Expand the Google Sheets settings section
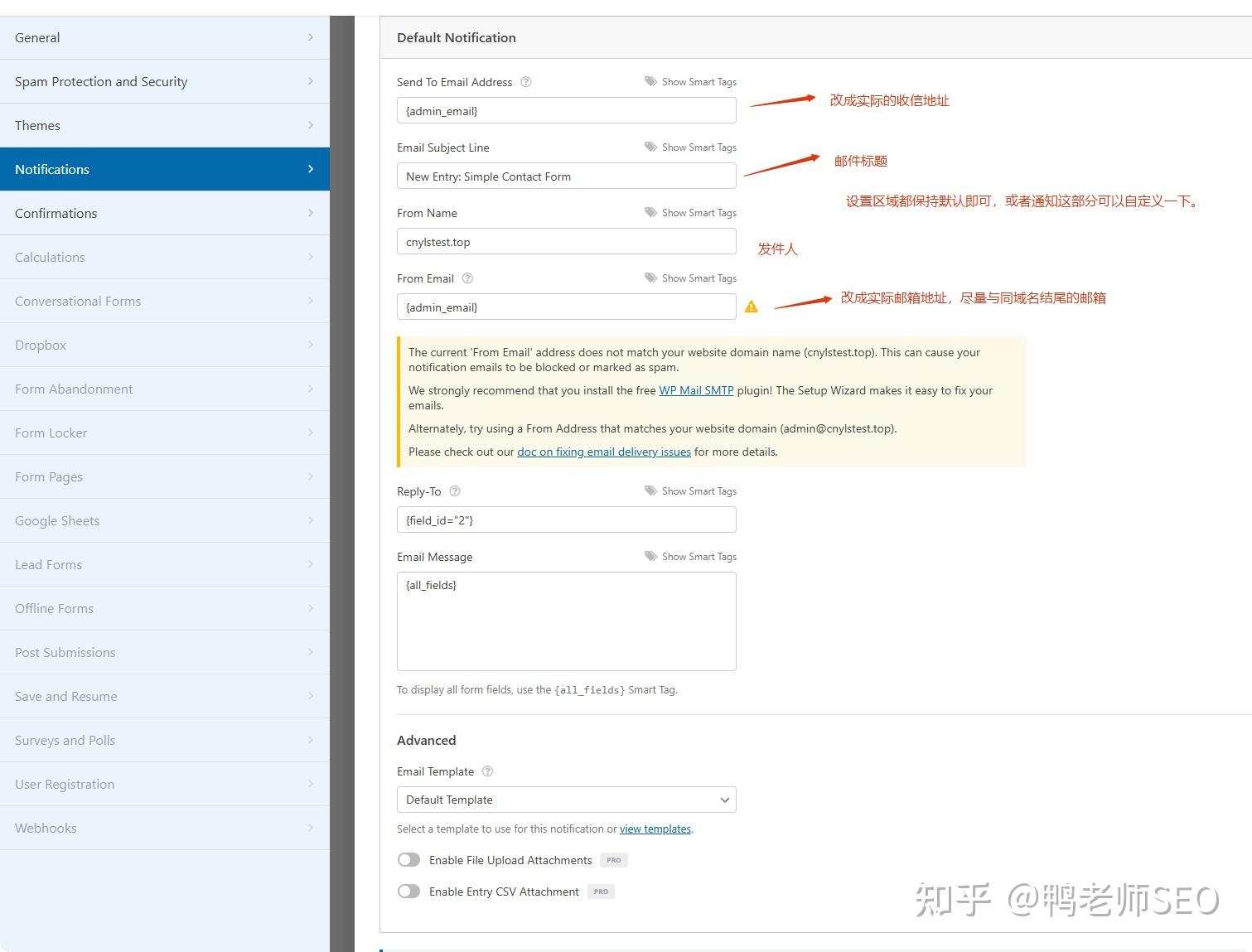This screenshot has height=952, width=1252. click(x=165, y=520)
